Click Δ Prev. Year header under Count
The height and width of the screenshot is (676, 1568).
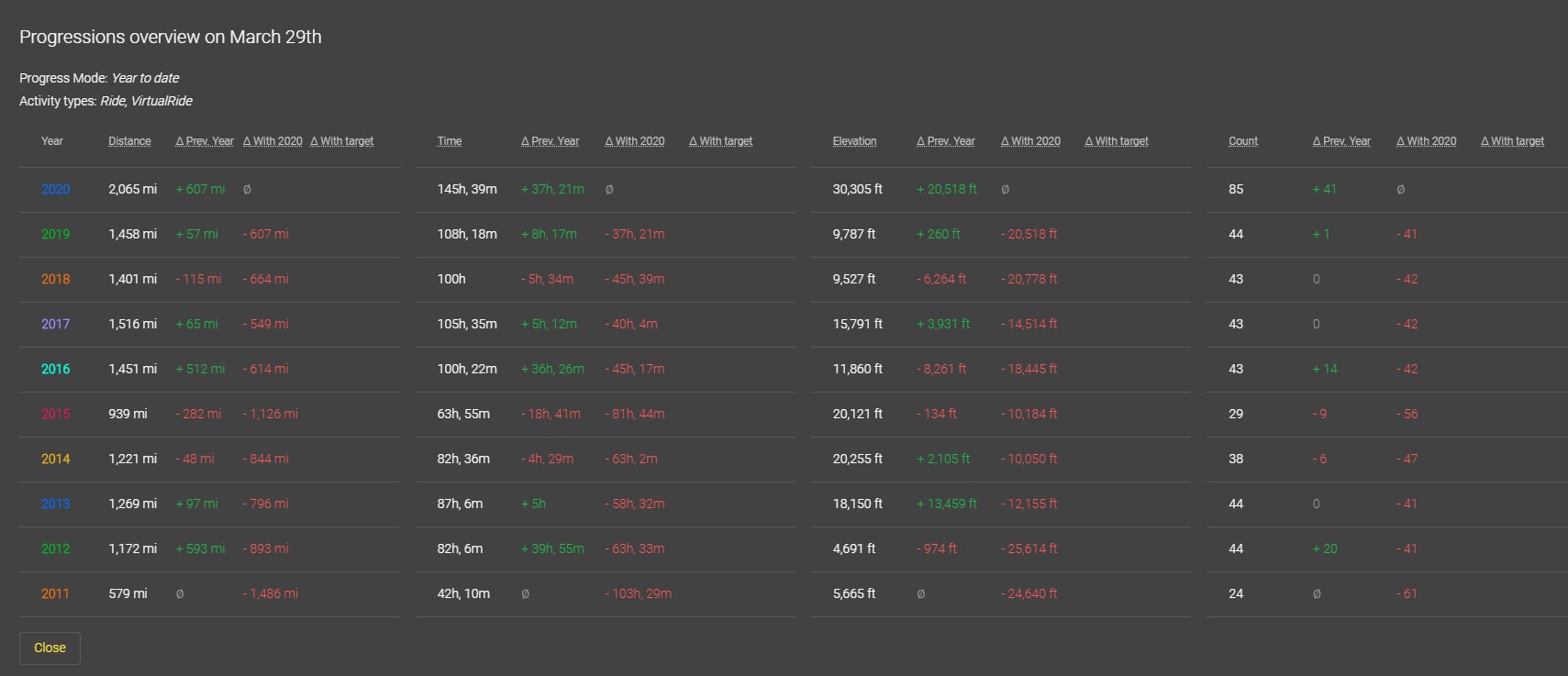pos(1341,141)
